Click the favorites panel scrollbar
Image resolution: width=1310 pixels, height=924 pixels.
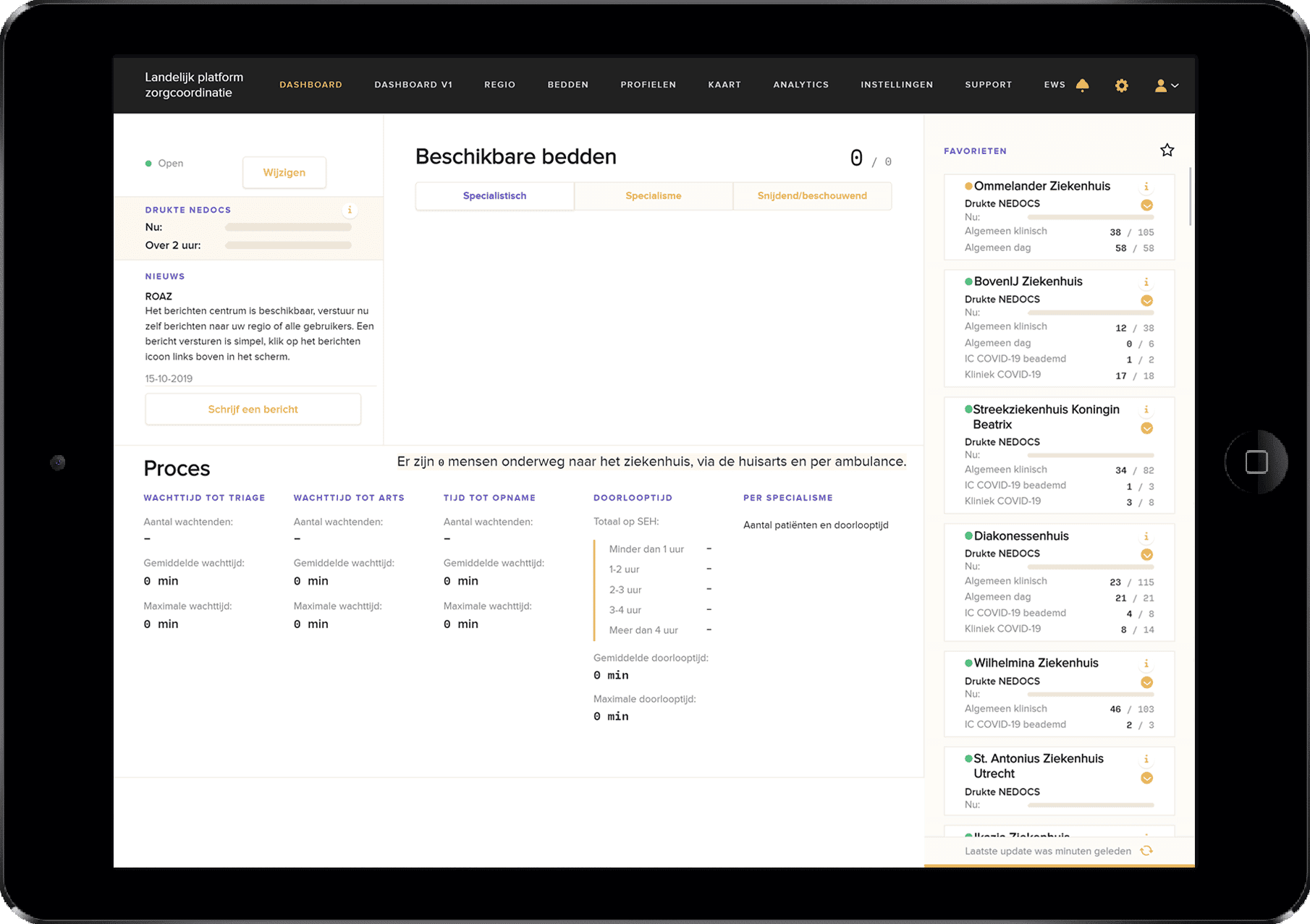1190,195
